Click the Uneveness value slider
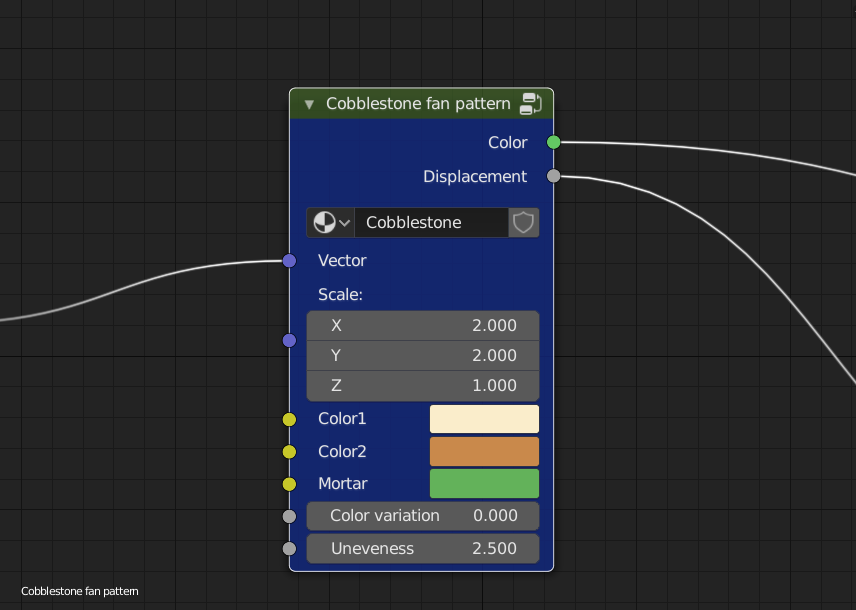This screenshot has width=856, height=610. 423,549
